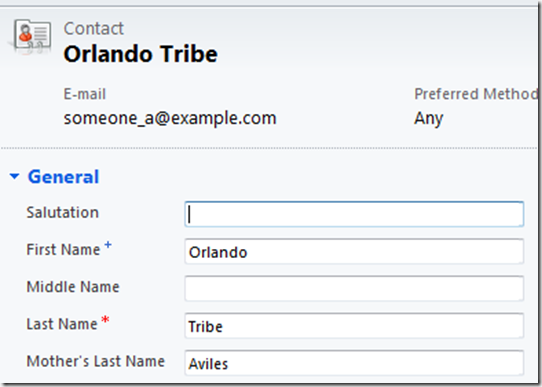This screenshot has height=387, width=542.
Task: Select the empty Middle Name field
Action: [x=354, y=289]
